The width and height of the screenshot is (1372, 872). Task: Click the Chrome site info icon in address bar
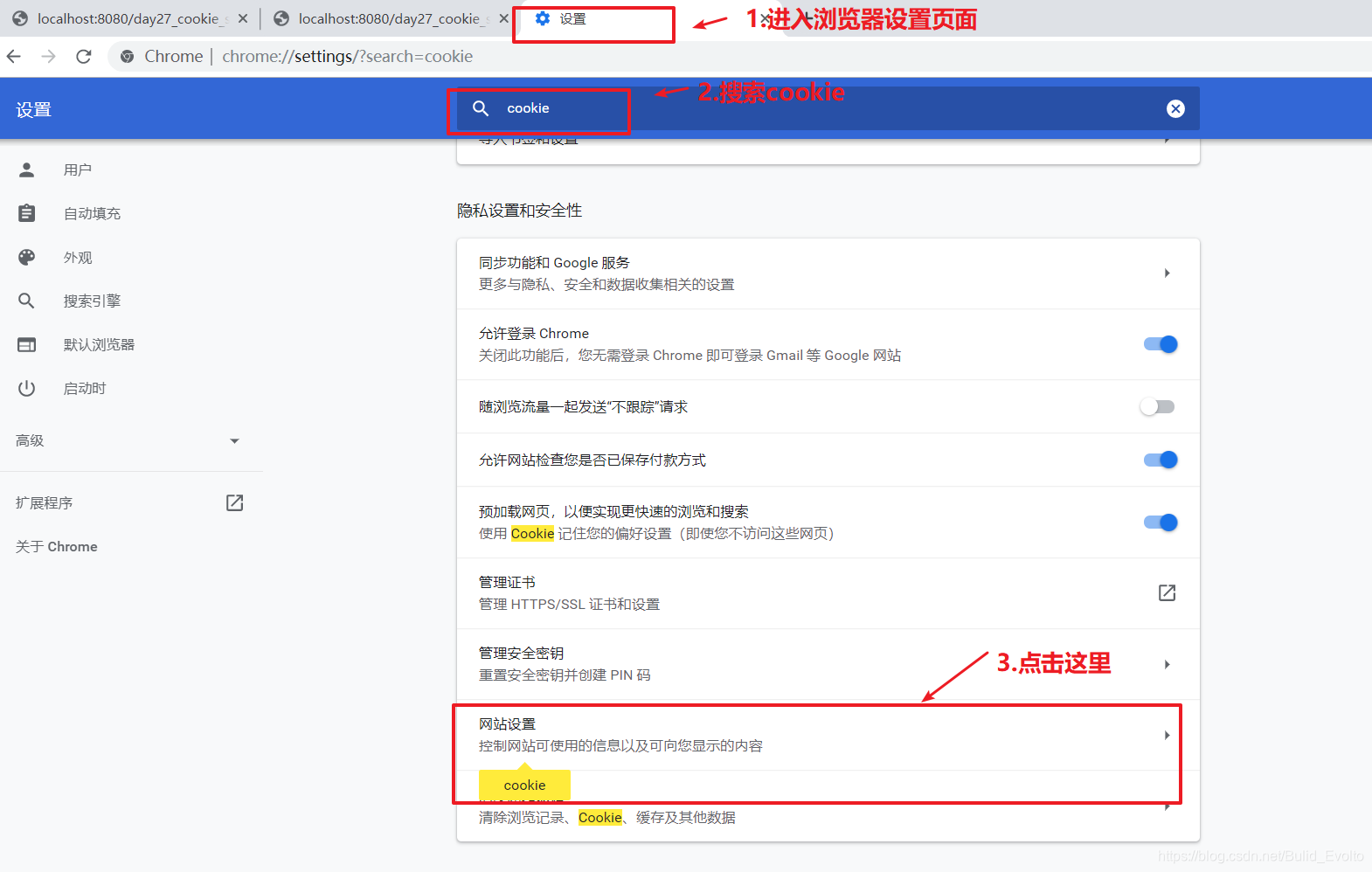click(128, 56)
